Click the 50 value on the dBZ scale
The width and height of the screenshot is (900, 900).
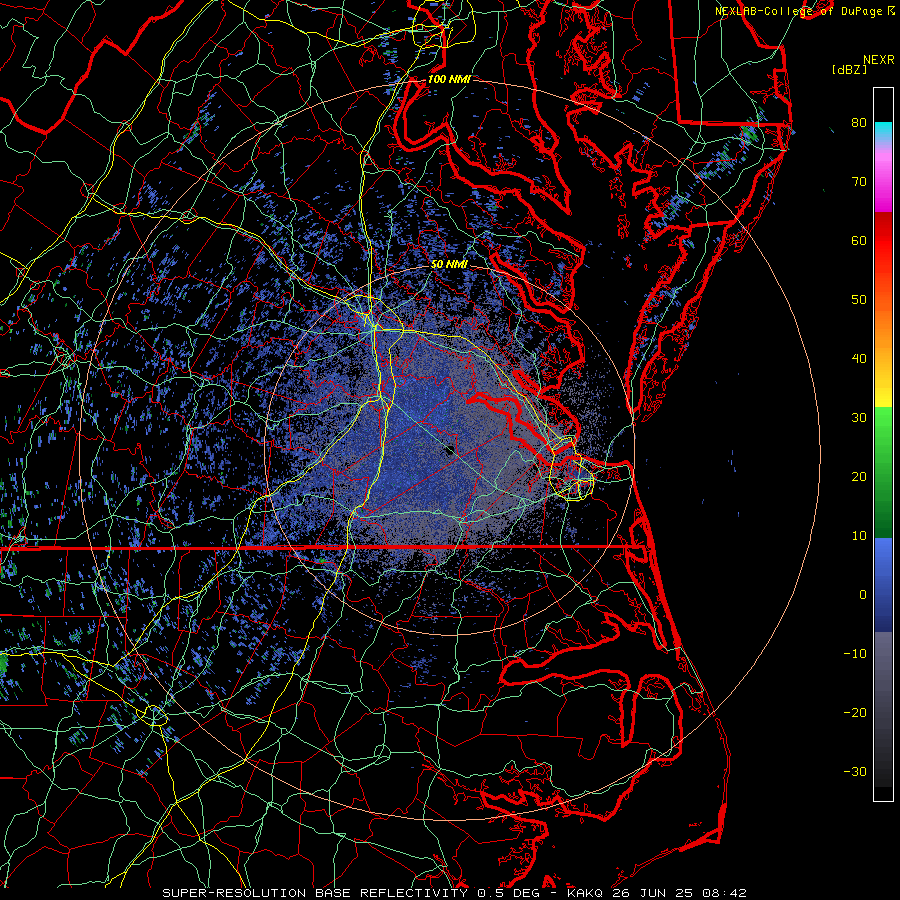[x=859, y=300]
